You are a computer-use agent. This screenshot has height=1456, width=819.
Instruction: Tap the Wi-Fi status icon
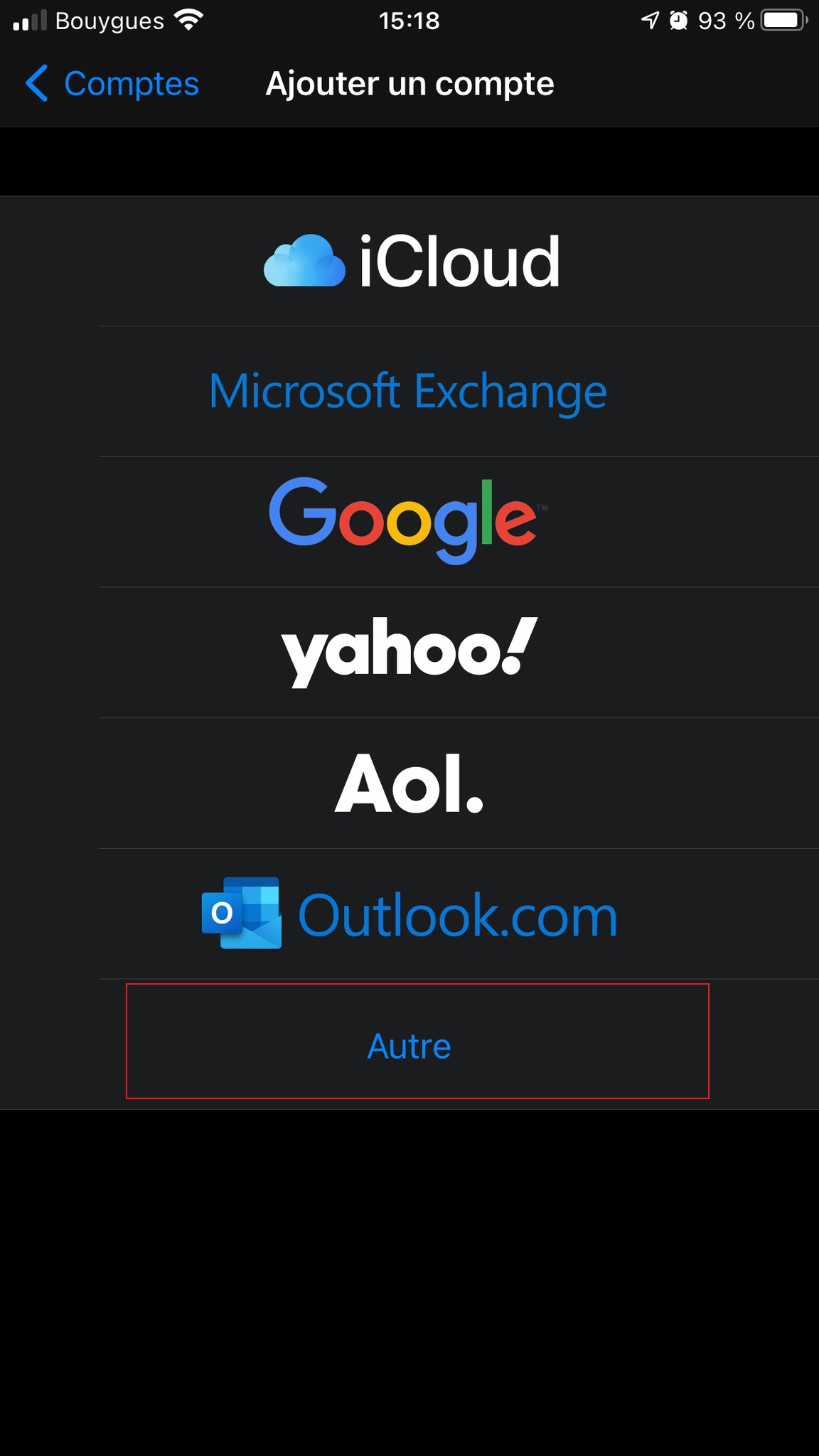[x=188, y=20]
